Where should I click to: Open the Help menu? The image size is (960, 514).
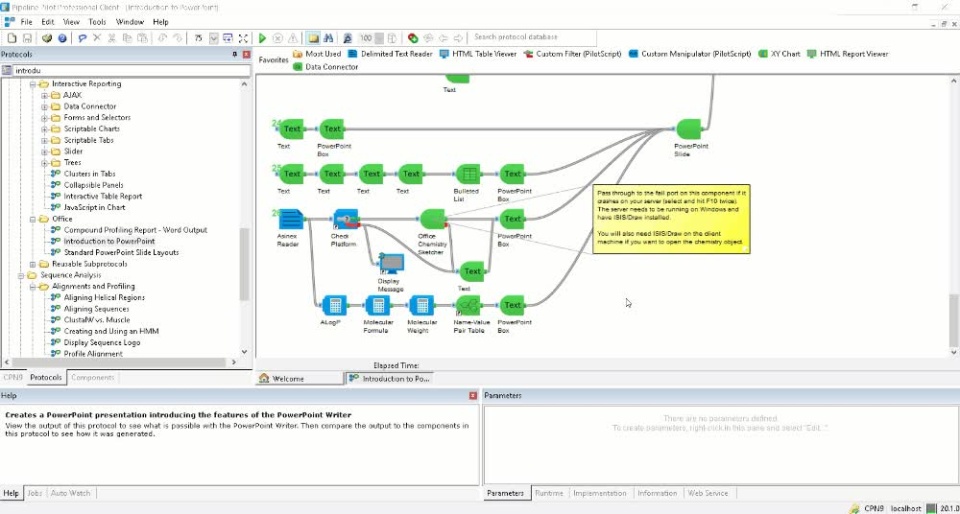(160, 22)
